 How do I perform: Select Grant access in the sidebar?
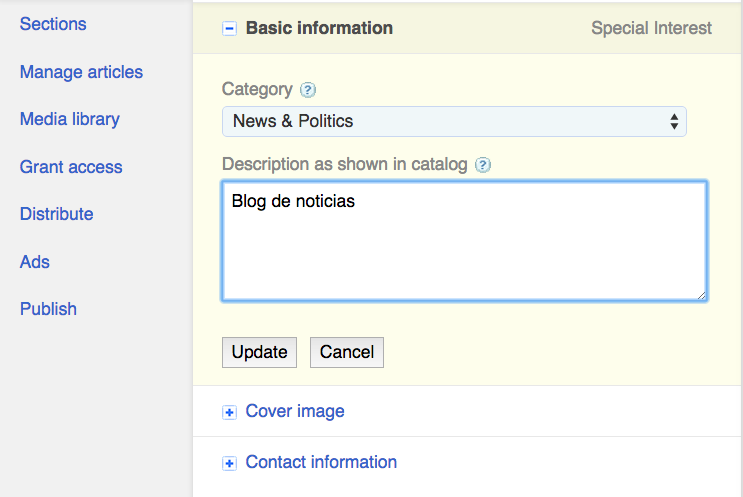click(71, 167)
